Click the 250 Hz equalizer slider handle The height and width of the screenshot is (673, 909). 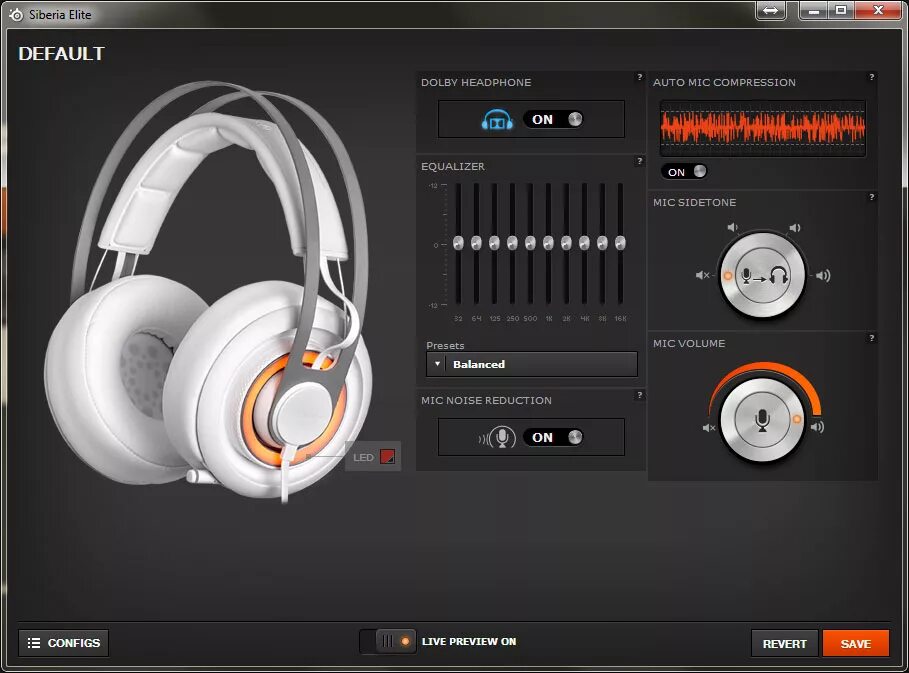tap(512, 243)
